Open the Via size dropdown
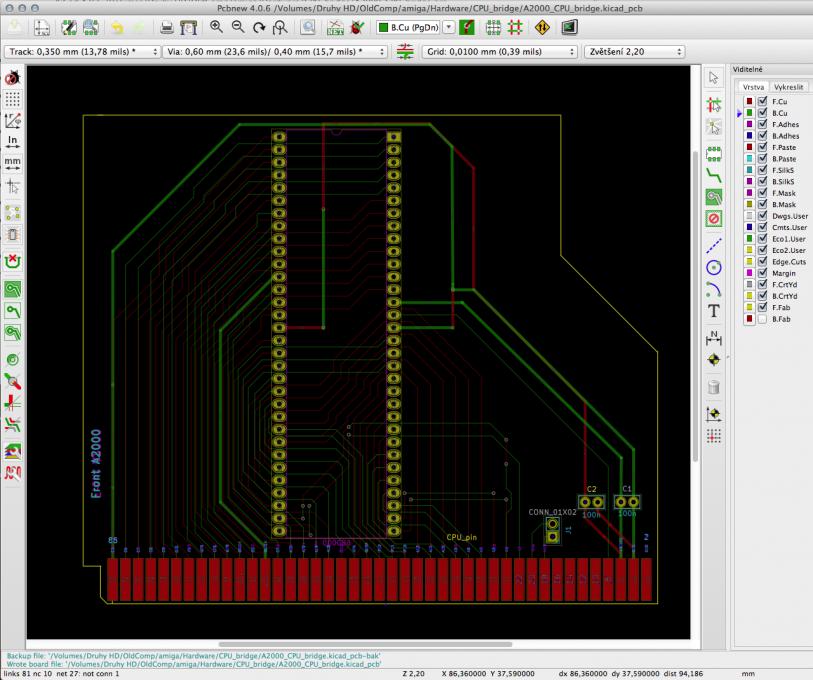The height and width of the screenshot is (680, 813). click(274, 51)
